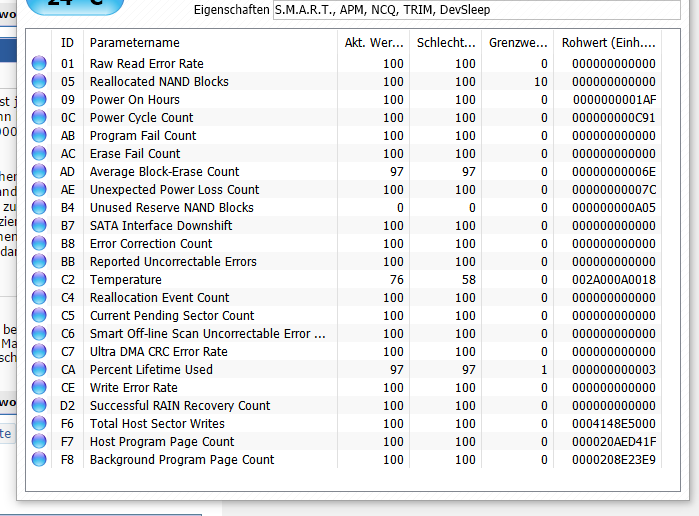
Task: Click the status orb for Host Program Page Count
Action: click(x=39, y=441)
